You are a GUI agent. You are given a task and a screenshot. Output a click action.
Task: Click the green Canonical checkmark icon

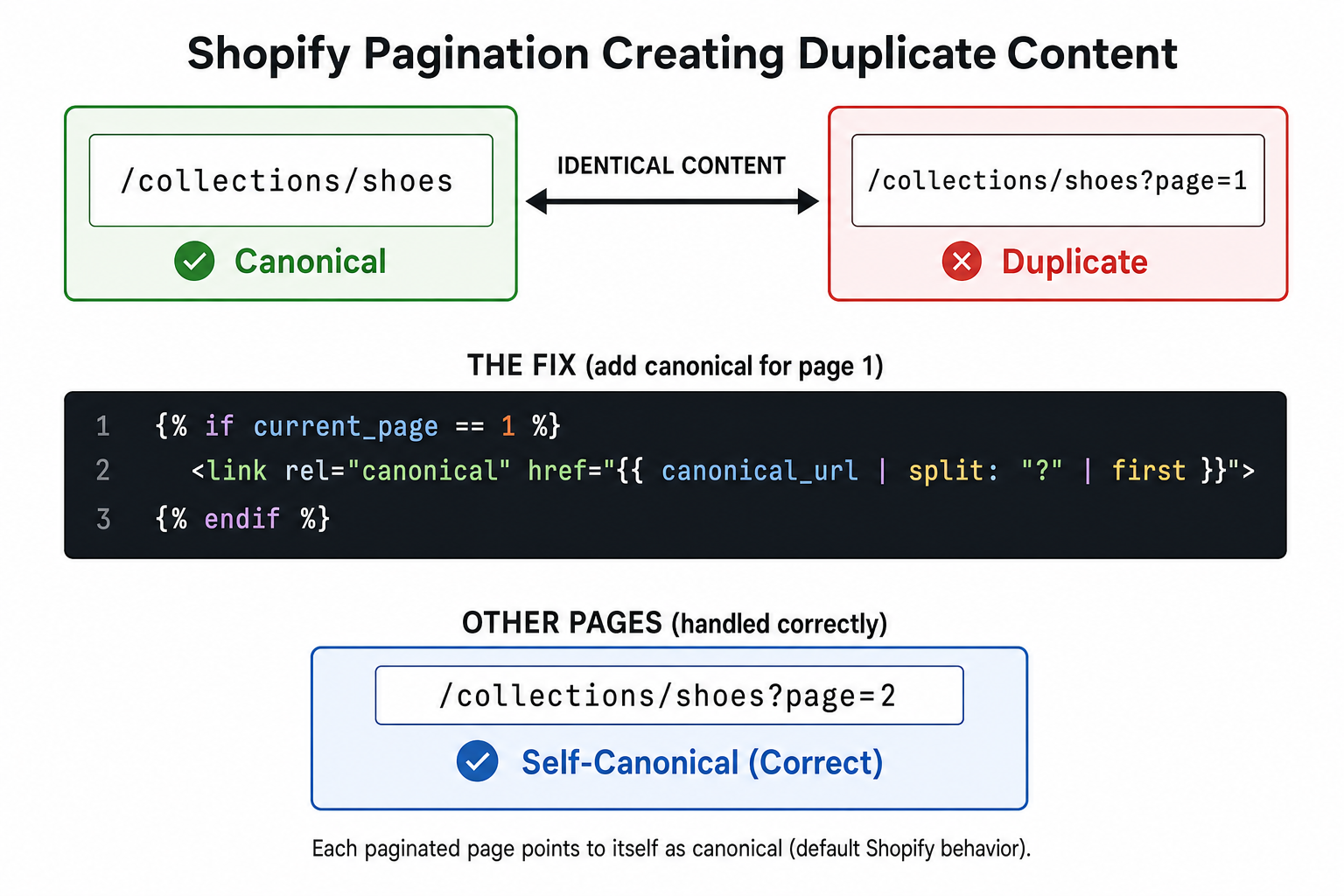tap(194, 261)
